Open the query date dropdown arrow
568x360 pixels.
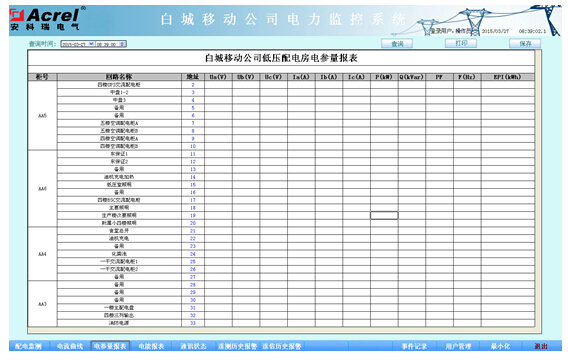click(92, 44)
